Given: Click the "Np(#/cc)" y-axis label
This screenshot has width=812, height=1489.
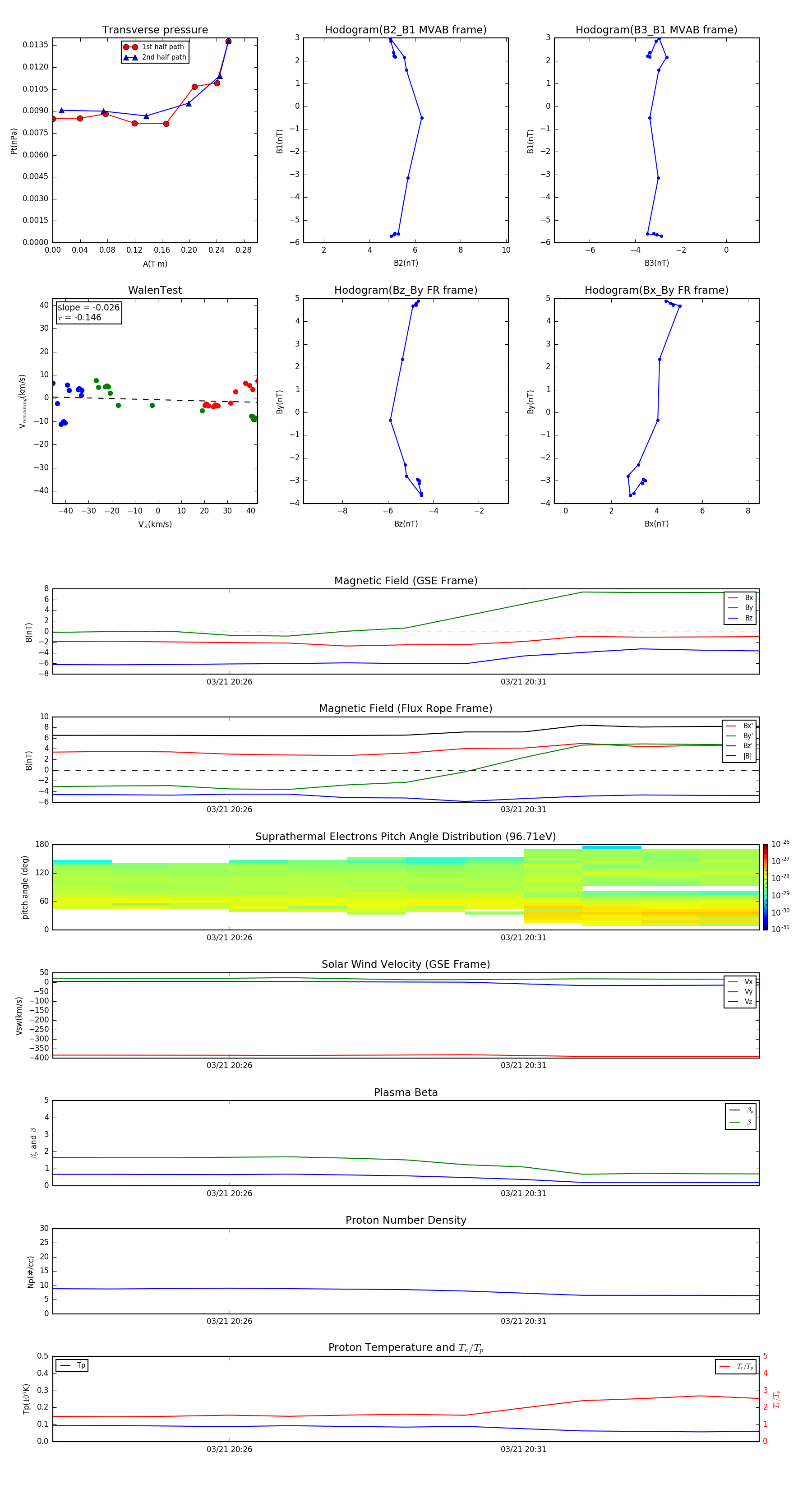Looking at the screenshot, I should [31, 1272].
